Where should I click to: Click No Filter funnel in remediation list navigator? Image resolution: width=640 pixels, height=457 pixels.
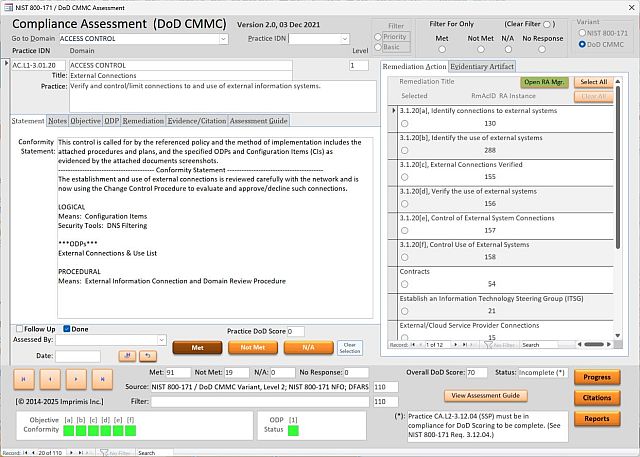click(x=500, y=345)
